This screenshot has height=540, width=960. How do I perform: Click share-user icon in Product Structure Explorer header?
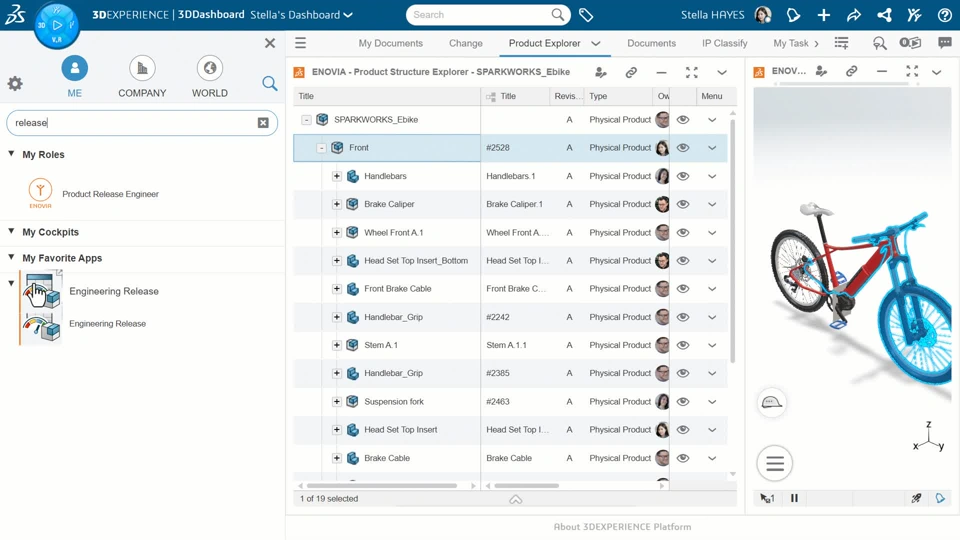(601, 72)
